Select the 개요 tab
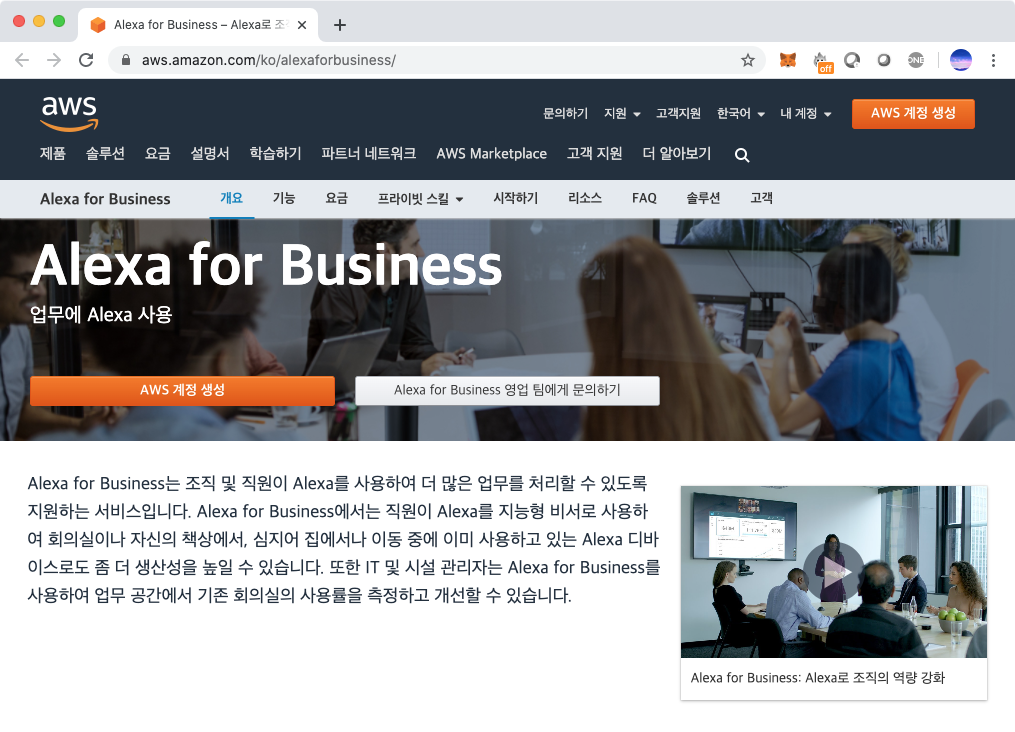Image resolution: width=1015 pixels, height=732 pixels. [x=232, y=198]
